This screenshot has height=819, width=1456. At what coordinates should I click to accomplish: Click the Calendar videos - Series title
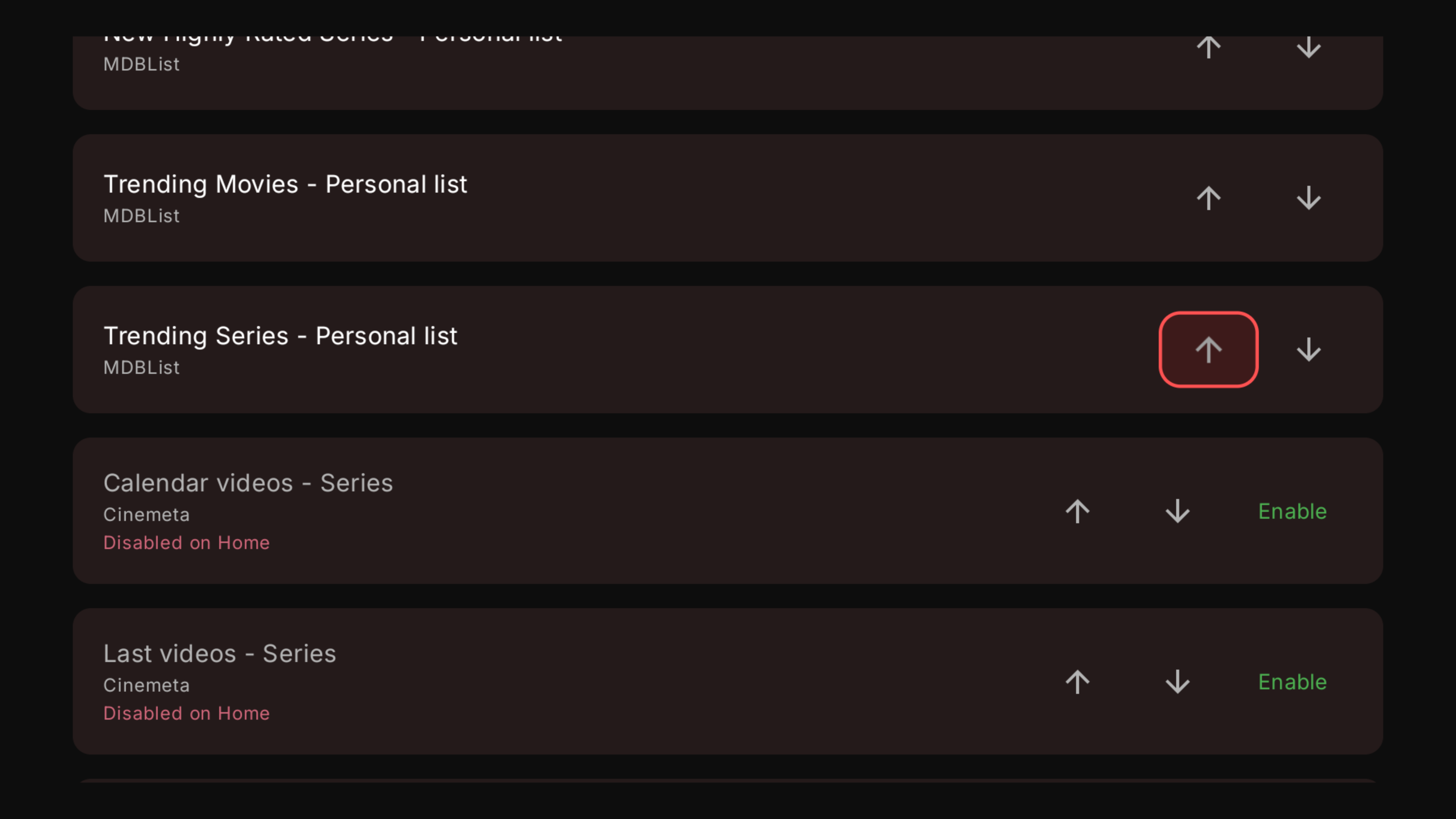pos(248,483)
